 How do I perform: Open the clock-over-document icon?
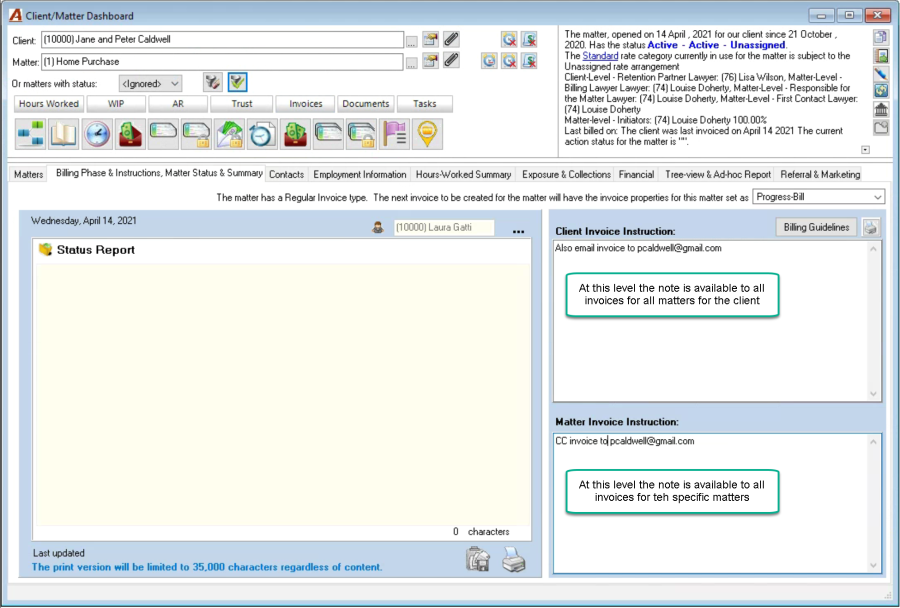(262, 134)
